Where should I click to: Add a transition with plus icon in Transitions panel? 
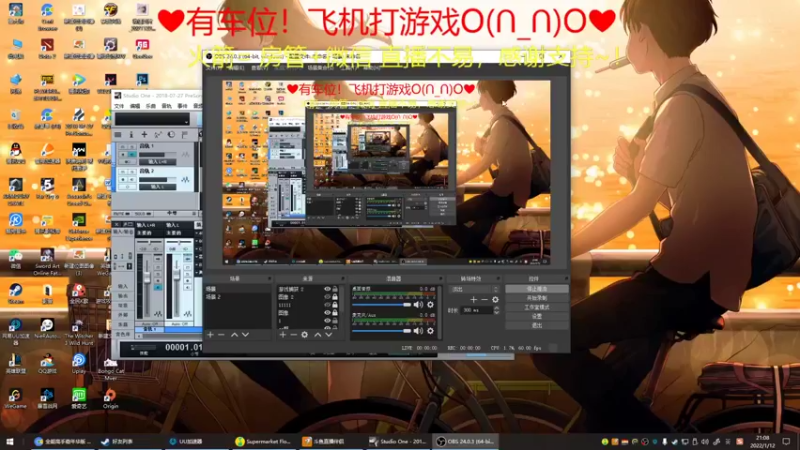click(473, 299)
